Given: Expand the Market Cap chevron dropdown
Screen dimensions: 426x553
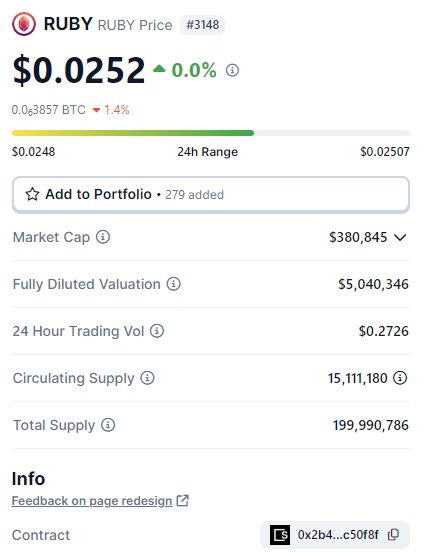Looking at the screenshot, I should 400,238.
